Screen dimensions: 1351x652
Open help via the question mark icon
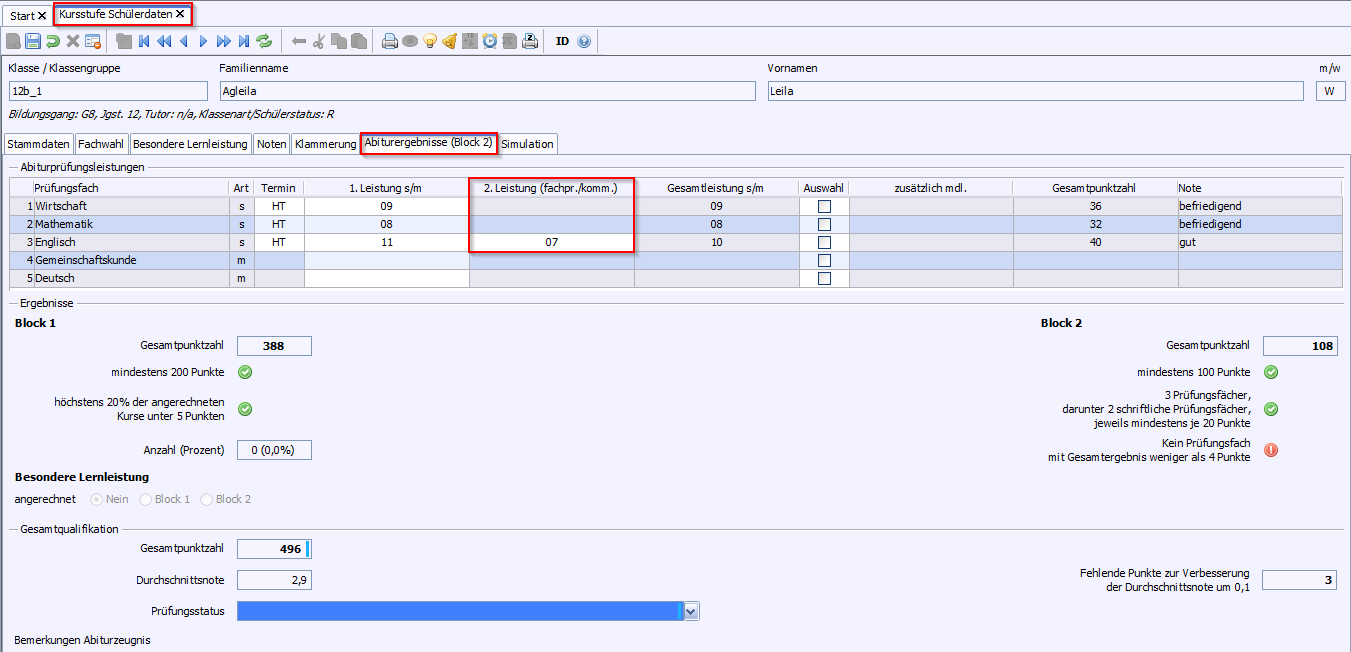pos(585,41)
